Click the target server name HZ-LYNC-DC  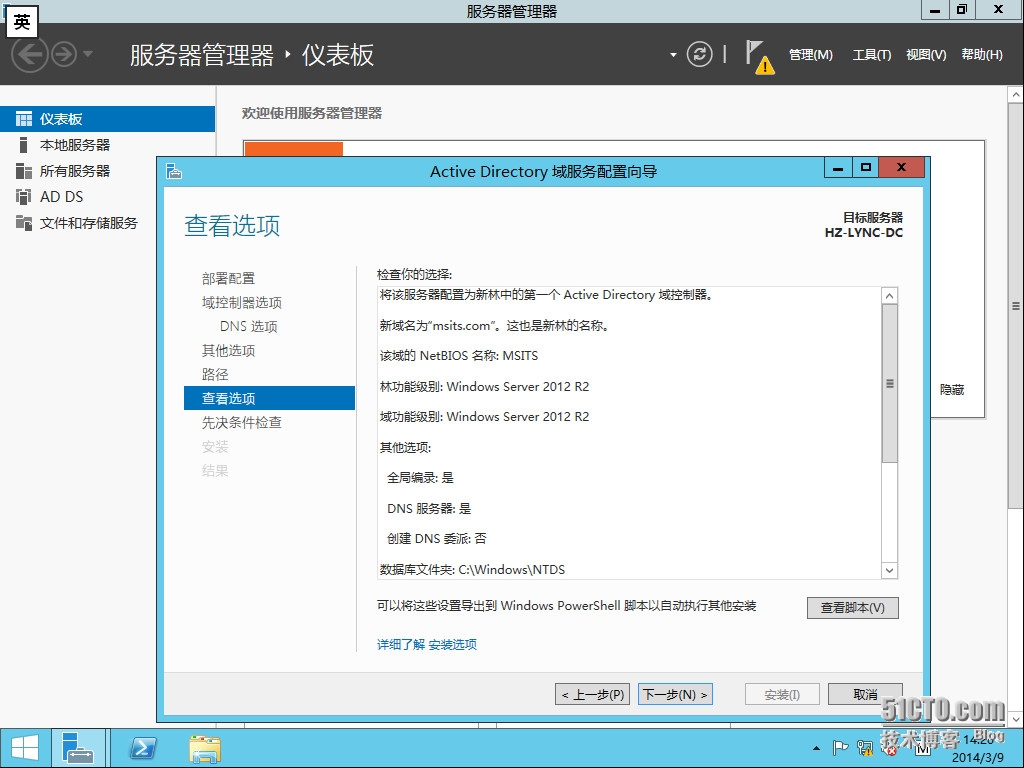tap(863, 232)
